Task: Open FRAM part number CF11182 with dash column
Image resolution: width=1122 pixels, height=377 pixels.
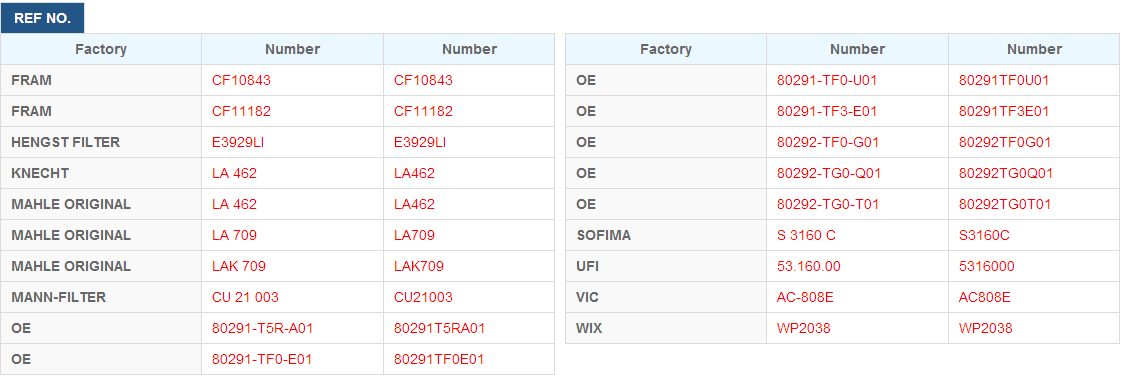Action: click(x=241, y=112)
